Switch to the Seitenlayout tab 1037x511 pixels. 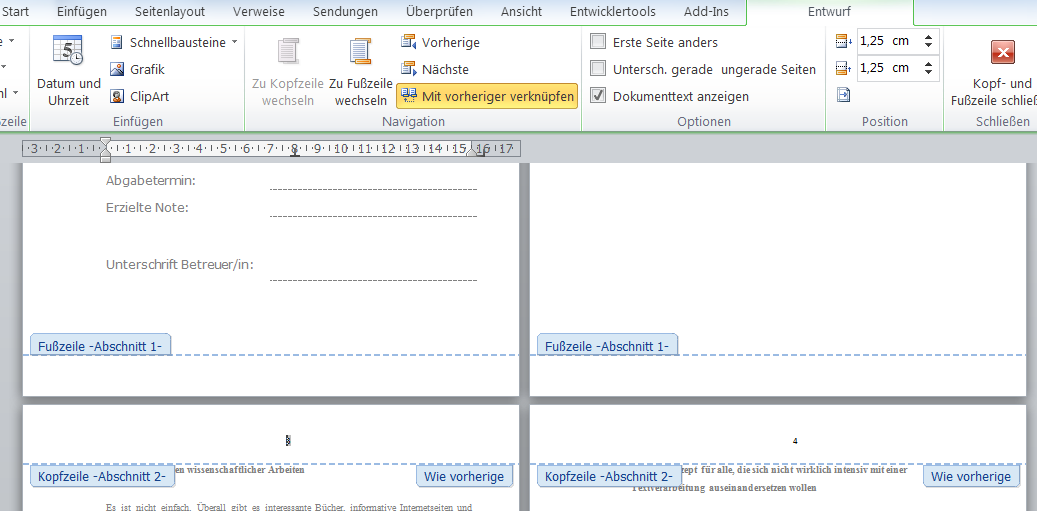coord(170,11)
